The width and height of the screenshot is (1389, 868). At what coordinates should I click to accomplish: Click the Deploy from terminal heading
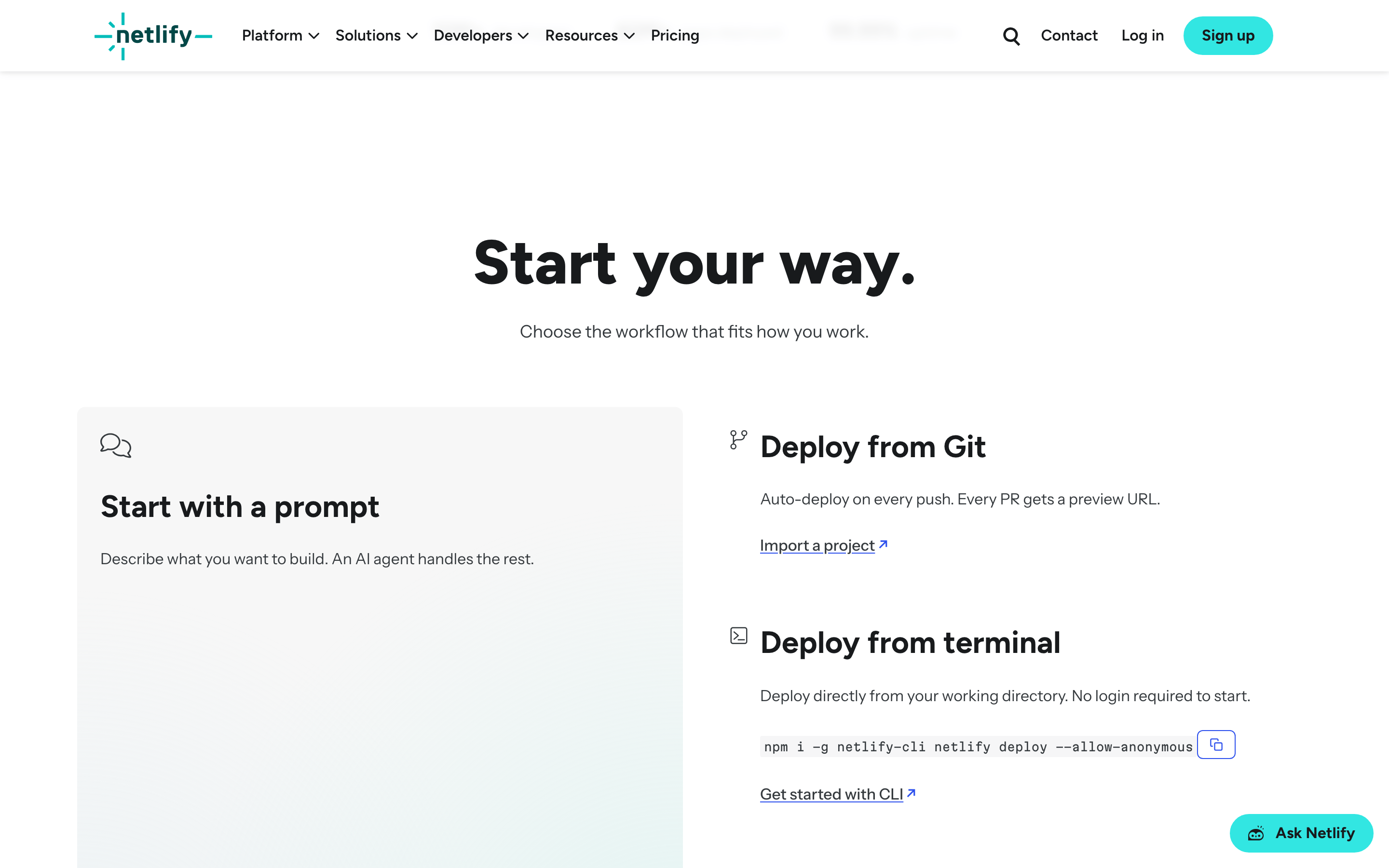coord(910,642)
